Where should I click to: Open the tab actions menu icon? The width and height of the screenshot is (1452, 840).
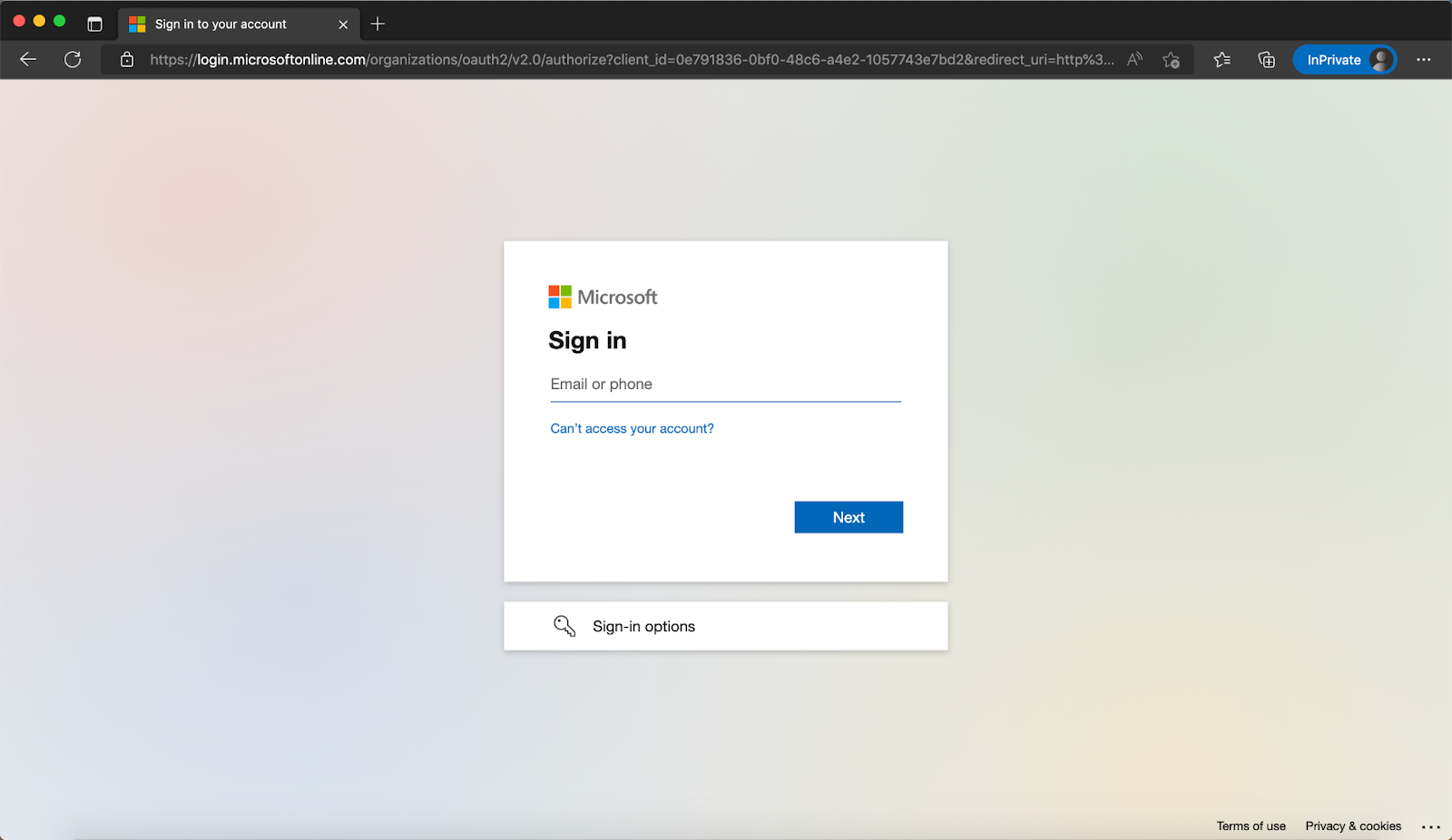point(94,24)
